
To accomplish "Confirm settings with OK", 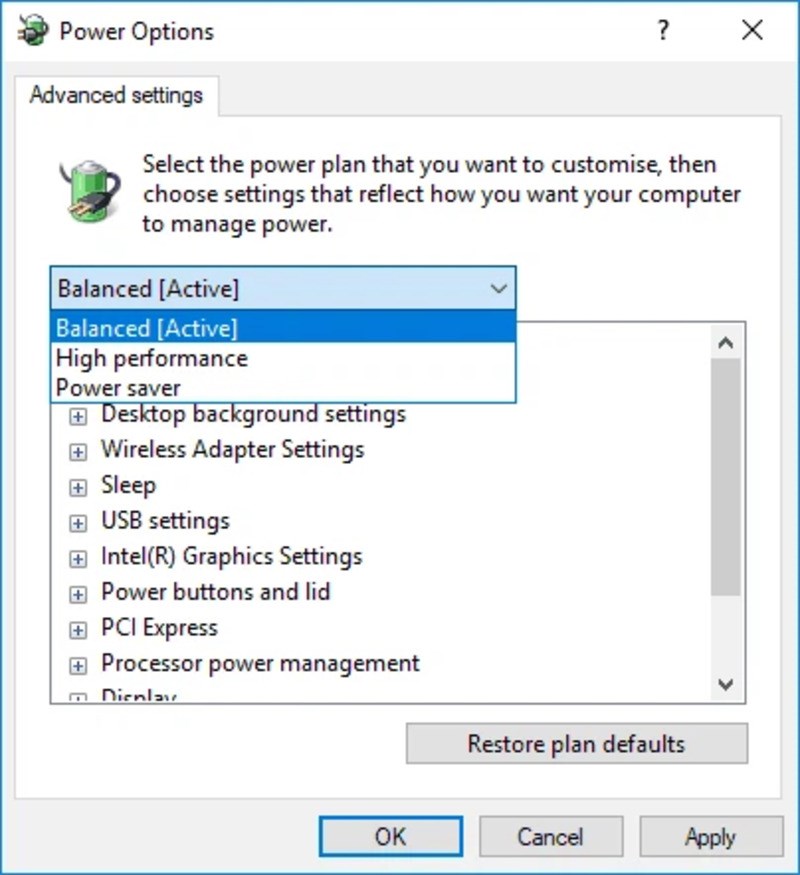I will point(390,836).
